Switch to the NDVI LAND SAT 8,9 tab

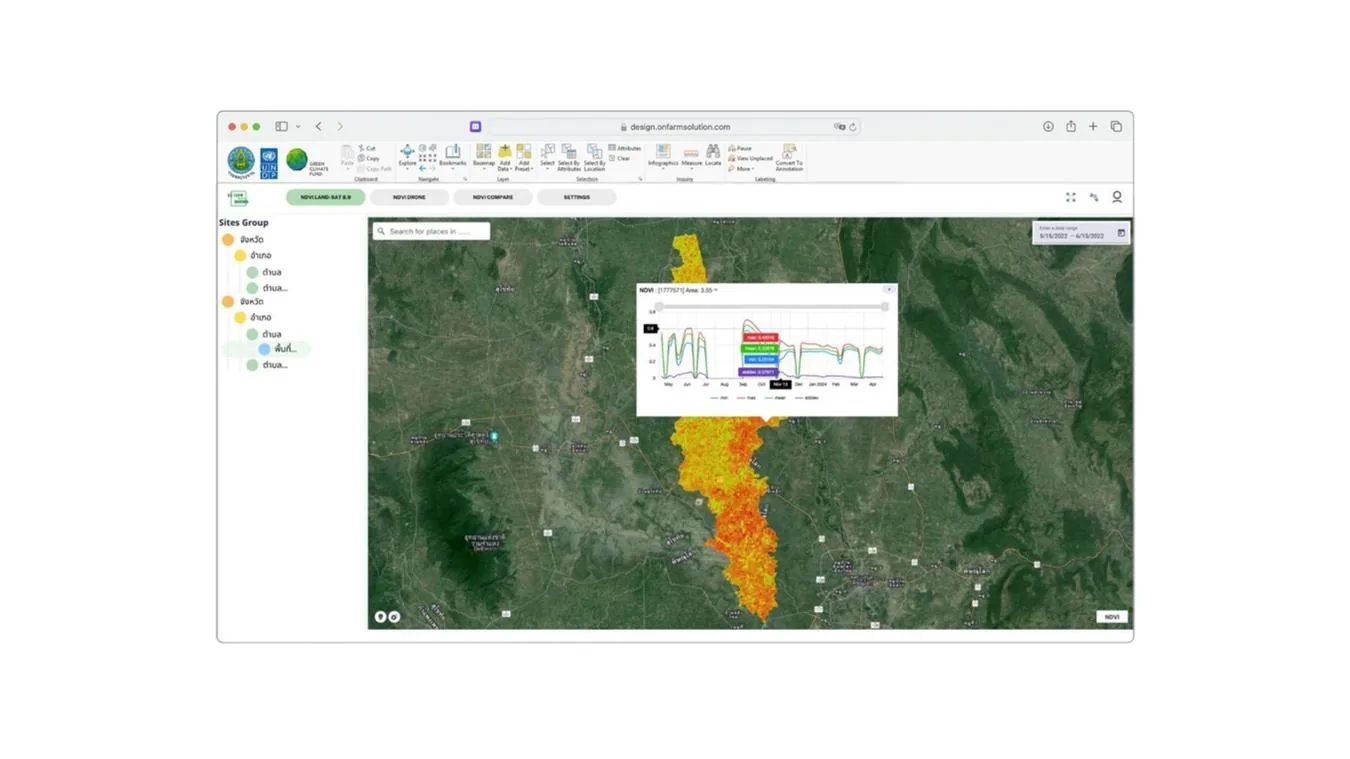click(x=326, y=197)
